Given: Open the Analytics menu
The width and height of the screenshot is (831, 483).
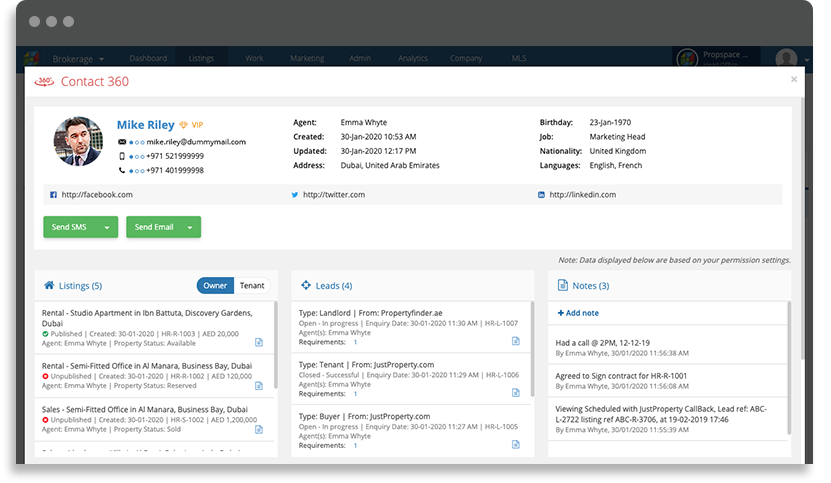Looking at the screenshot, I should click(413, 58).
